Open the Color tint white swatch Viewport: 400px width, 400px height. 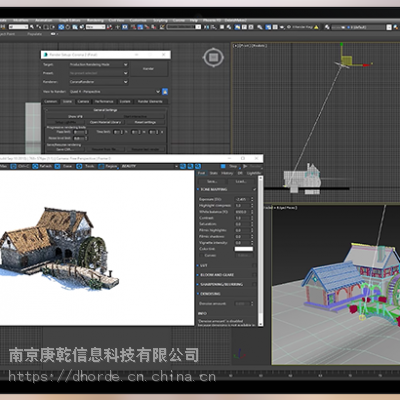point(244,249)
